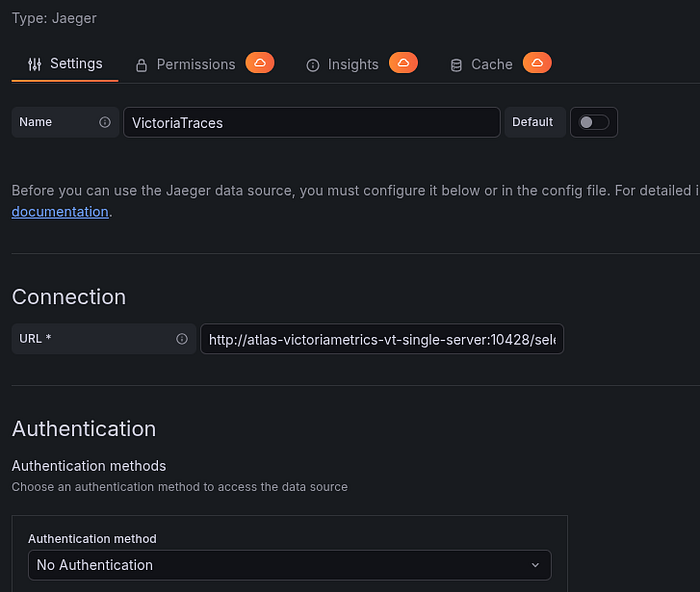Click the Name field containing VictoriaTraces
This screenshot has height=592, width=700.
312,122
